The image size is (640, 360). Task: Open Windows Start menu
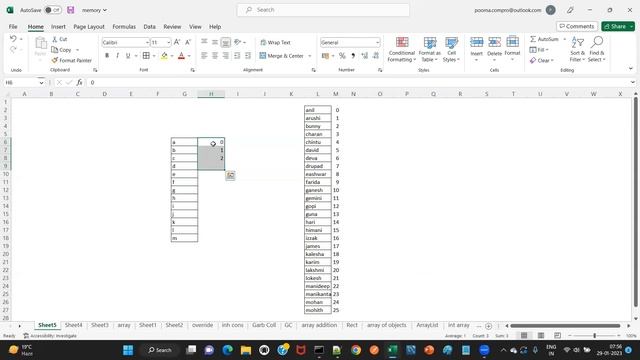(x=128, y=350)
